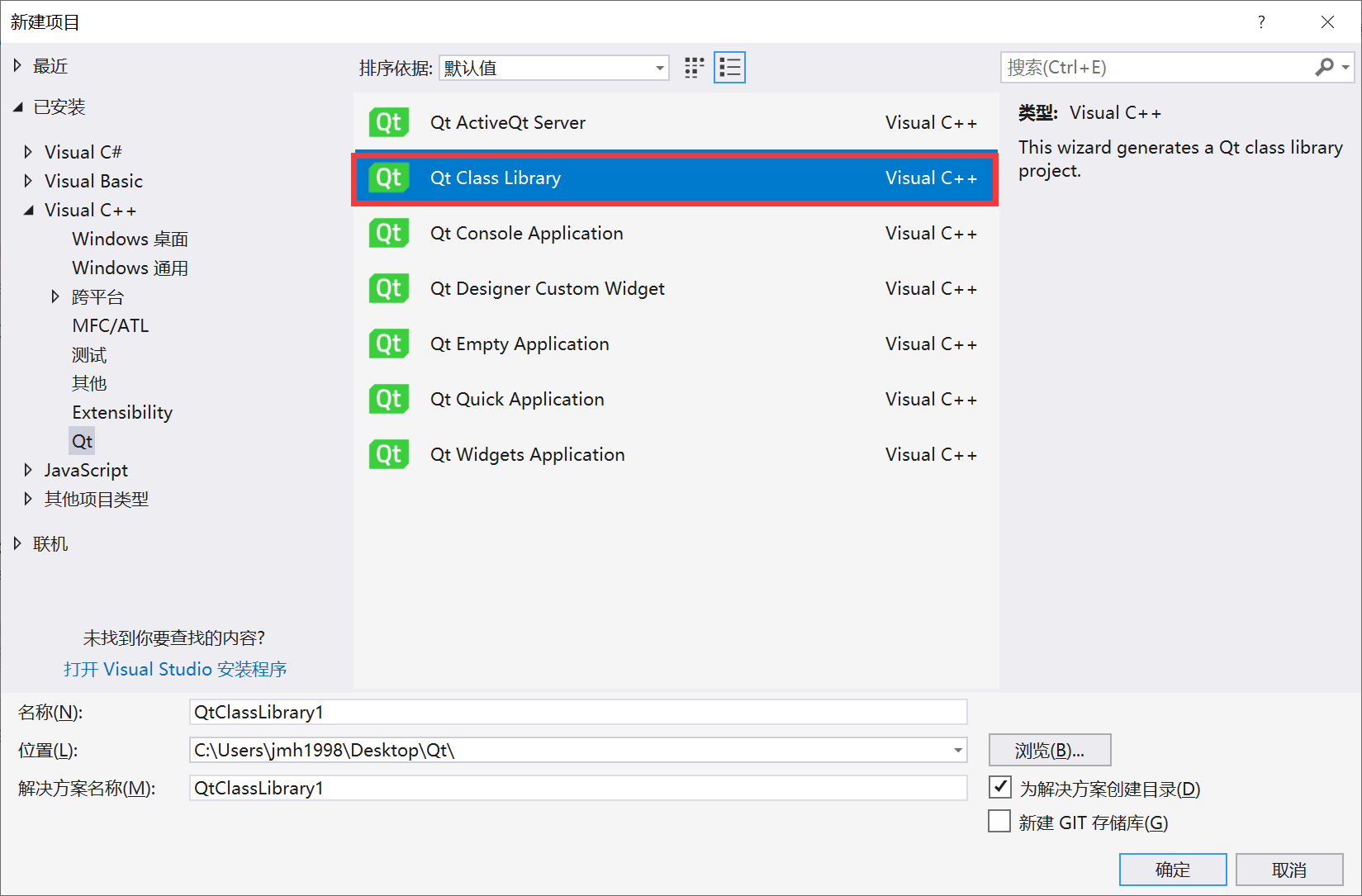Uncheck create directory for solution checkbox

pos(1000,788)
